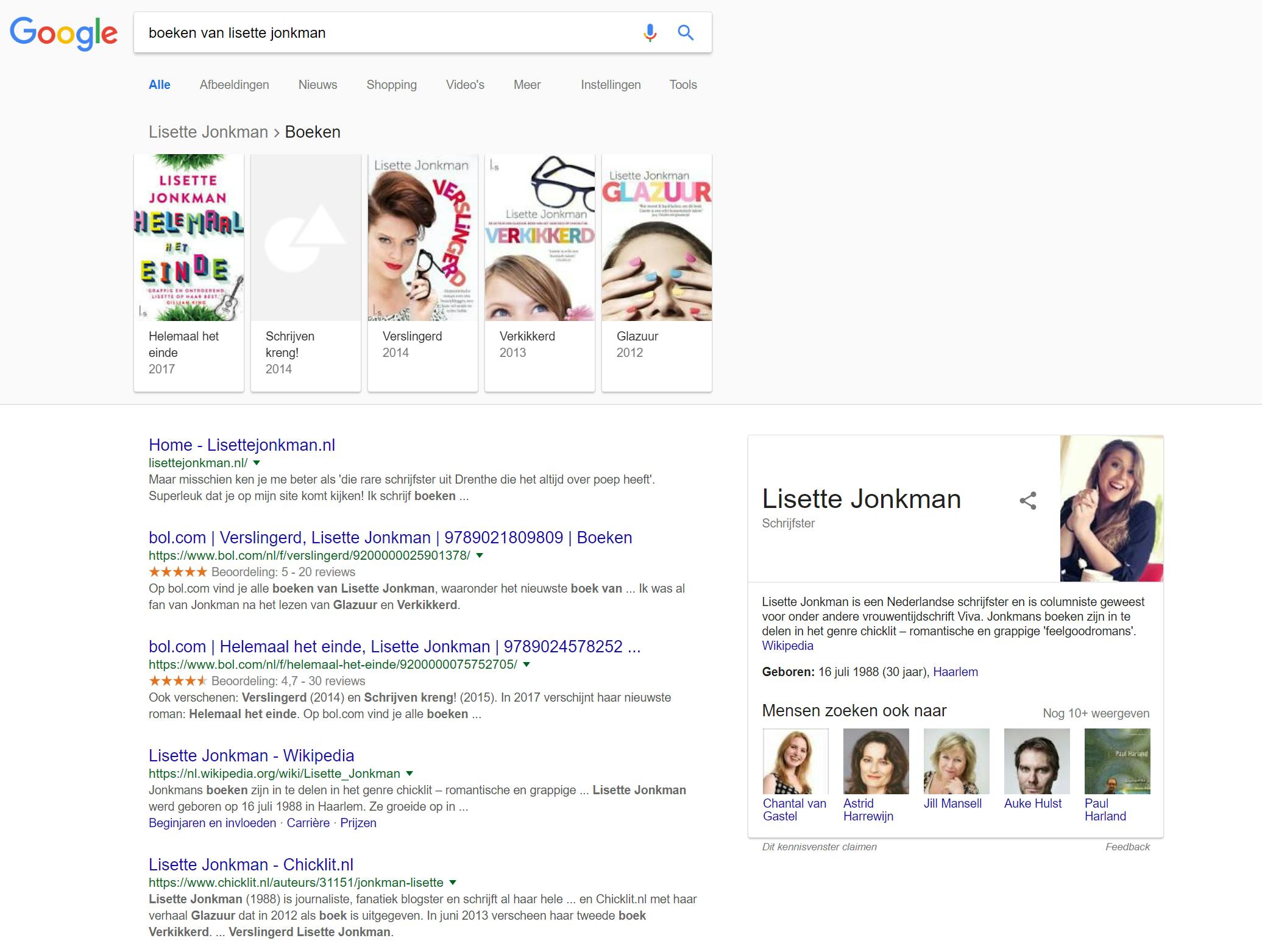Click the microphone voice search icon

(650, 33)
